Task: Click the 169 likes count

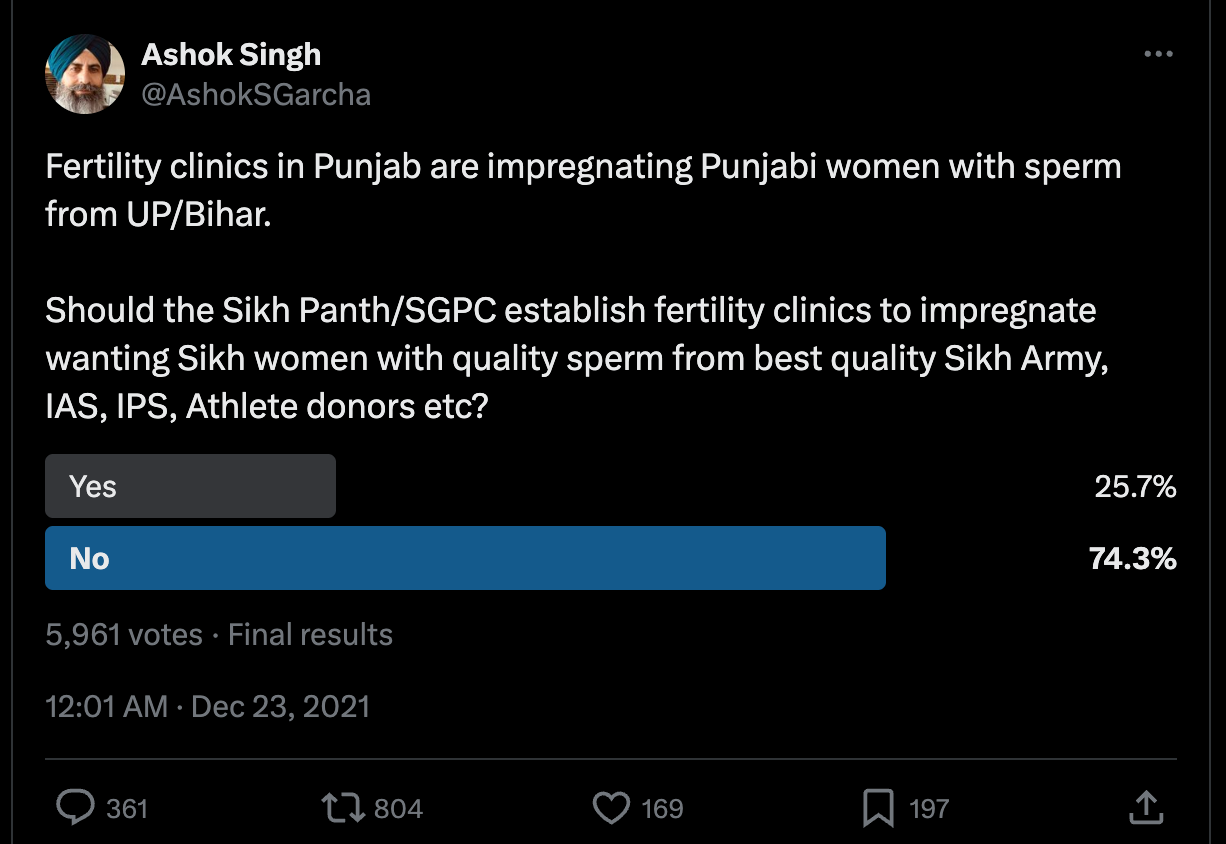Action: [662, 808]
